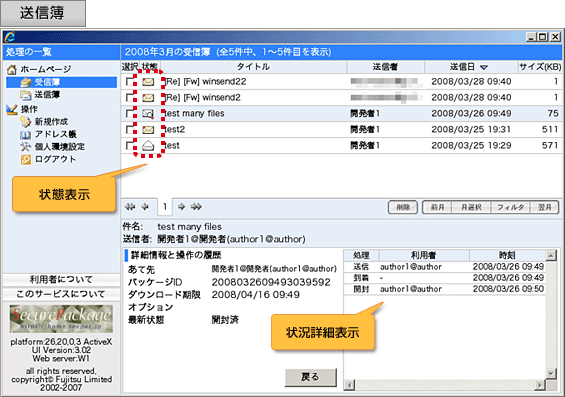
Task: Click the history panel scroll-up arrow
Action: click(x=551, y=256)
